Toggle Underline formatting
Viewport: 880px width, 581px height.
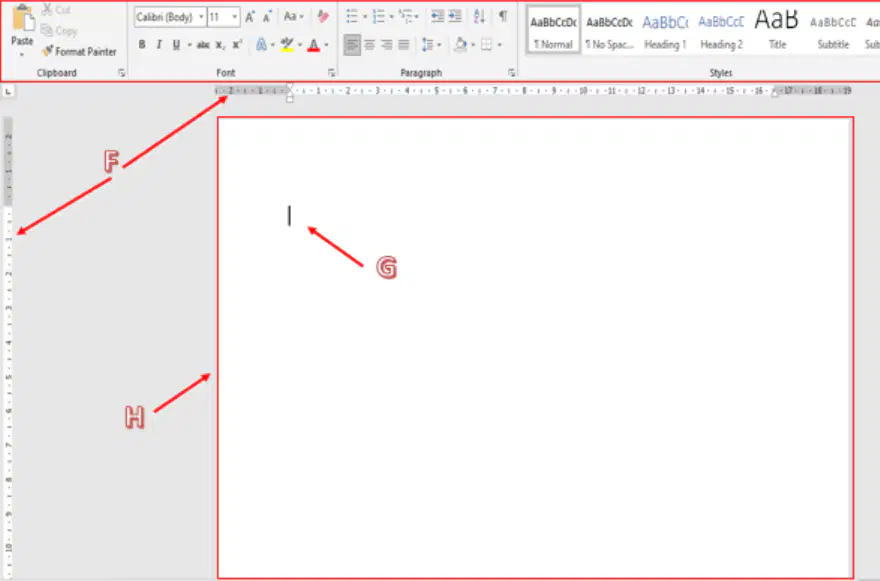tap(176, 44)
